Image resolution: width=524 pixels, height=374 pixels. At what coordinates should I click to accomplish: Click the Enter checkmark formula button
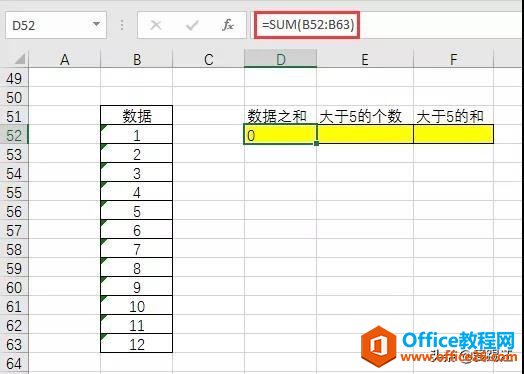(192, 25)
